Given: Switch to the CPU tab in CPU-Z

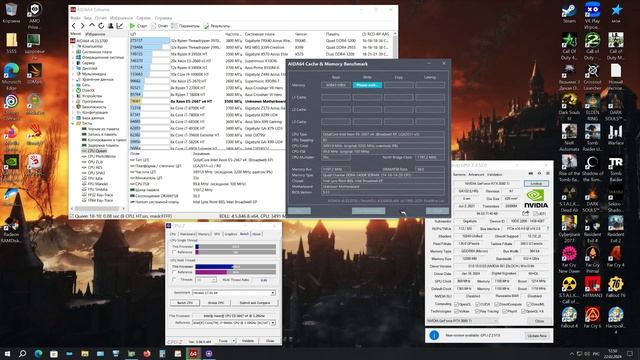Looking at the screenshot, I should (x=173, y=234).
